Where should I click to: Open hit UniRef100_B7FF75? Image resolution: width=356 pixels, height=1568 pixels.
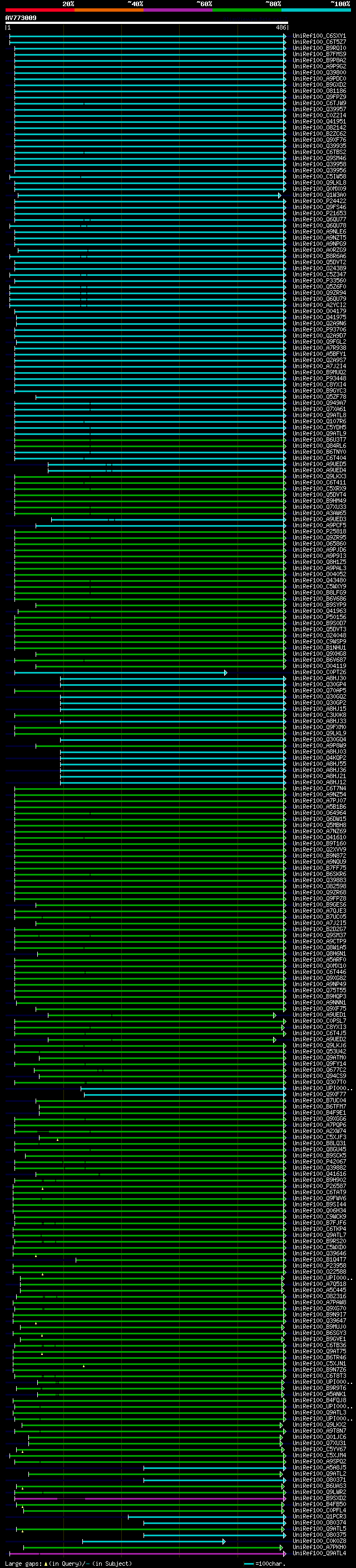tap(319, 868)
